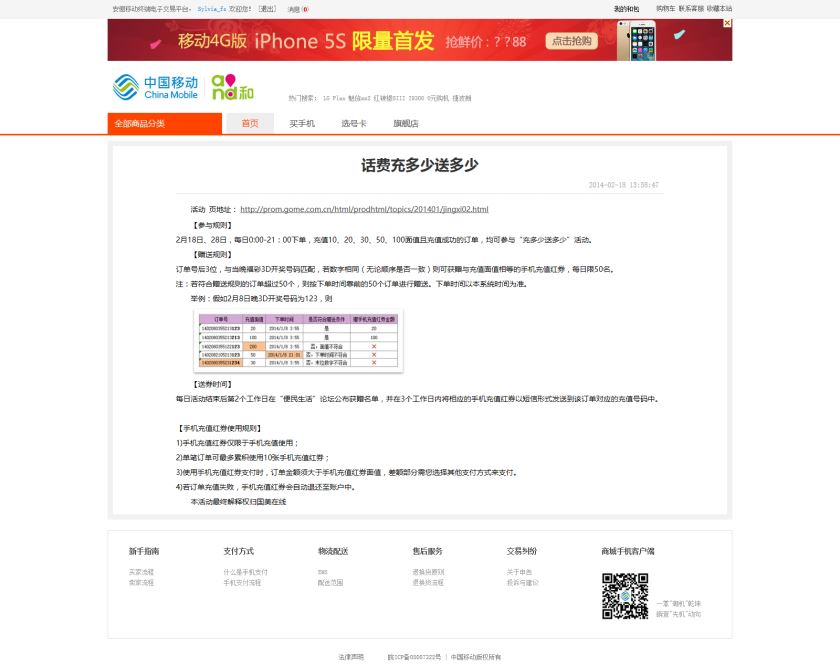Image resolution: width=840 pixels, height=666 pixels.
Task: Click the 【参与规则】 heading
Action: pyautogui.click(x=212, y=225)
